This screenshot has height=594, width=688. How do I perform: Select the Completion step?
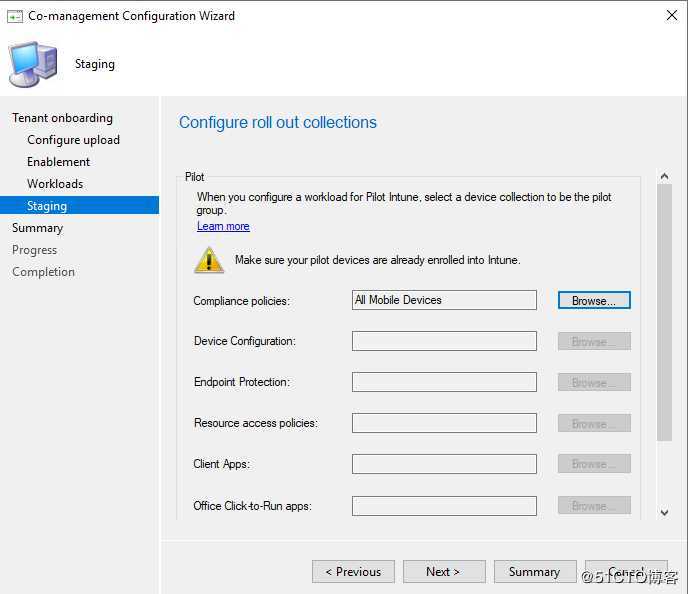(x=43, y=272)
